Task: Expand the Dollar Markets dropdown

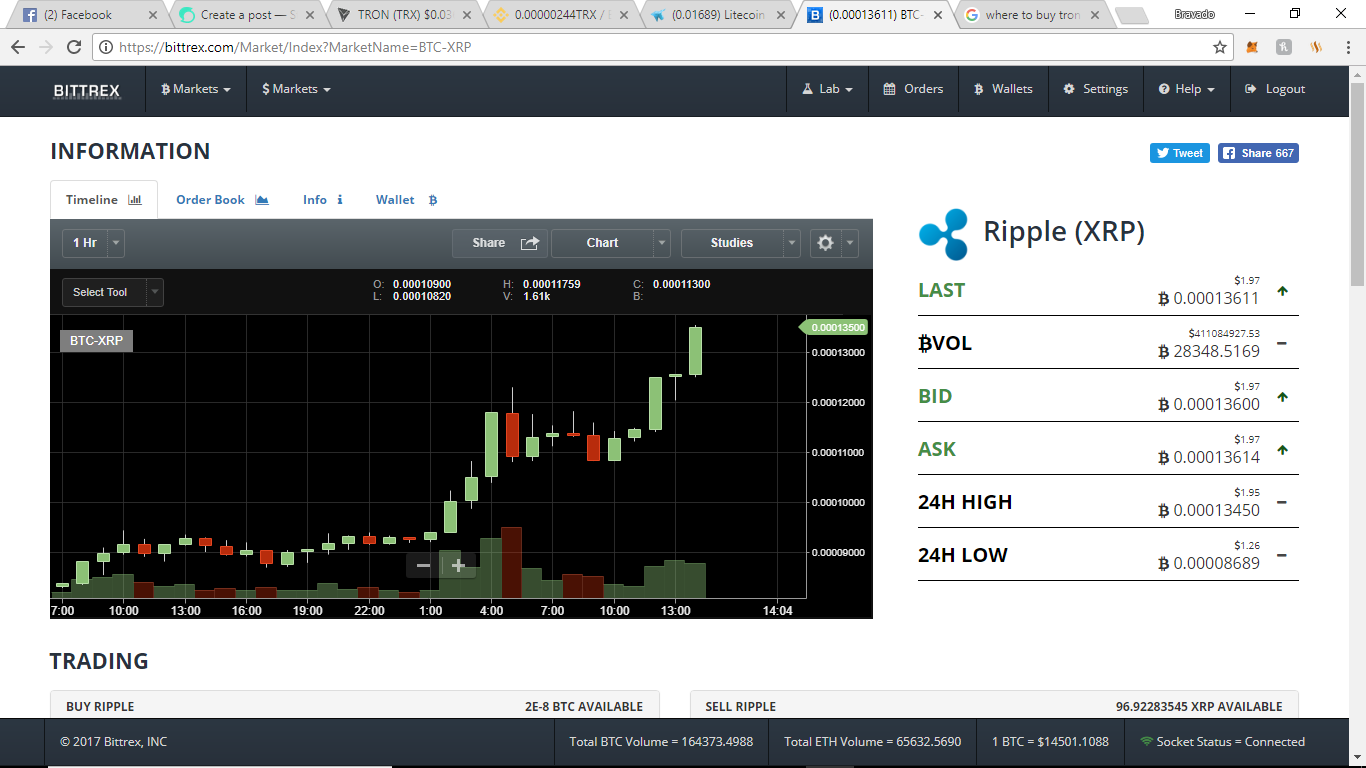Action: (x=296, y=89)
